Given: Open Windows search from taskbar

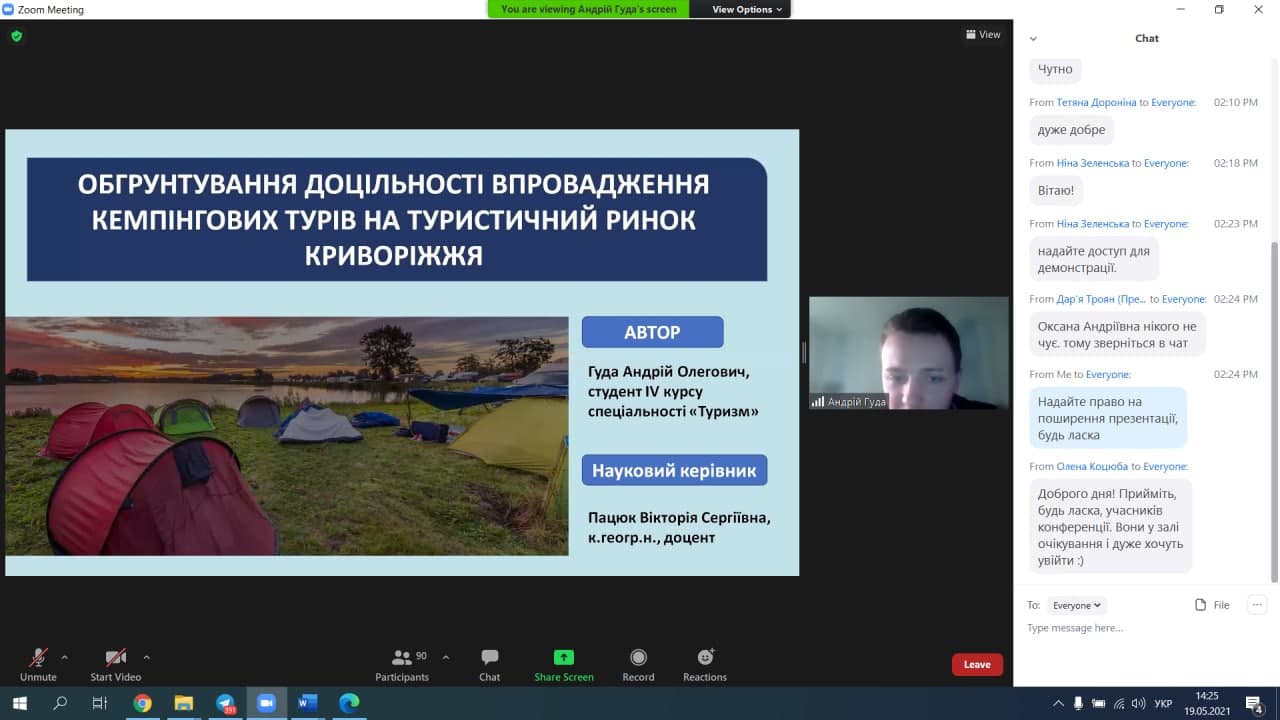Looking at the screenshot, I should pos(60,703).
